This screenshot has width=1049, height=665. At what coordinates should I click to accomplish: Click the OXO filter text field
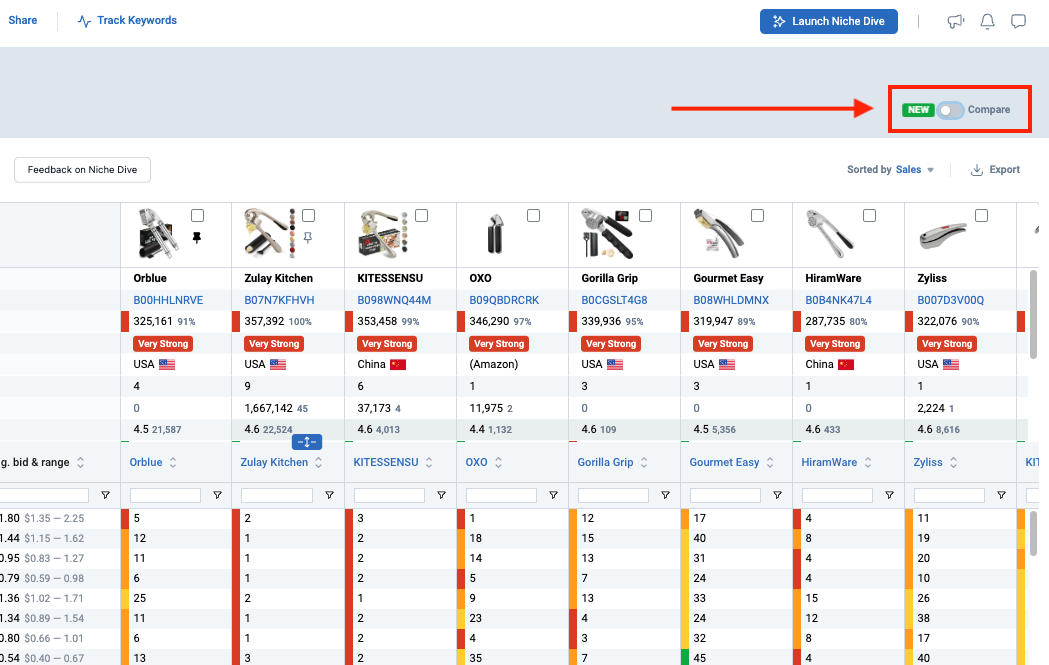501,495
